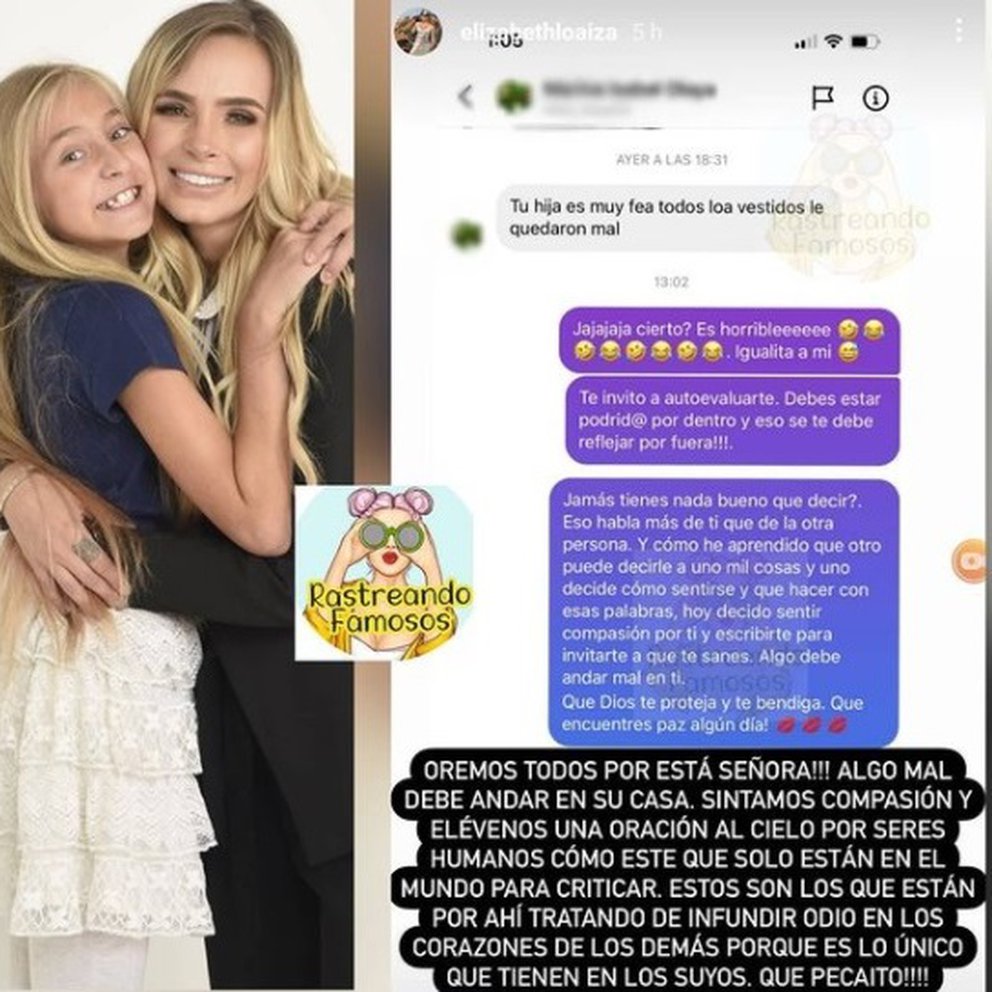Tap the battery indicator in status bar
992x992 pixels.
point(865,42)
